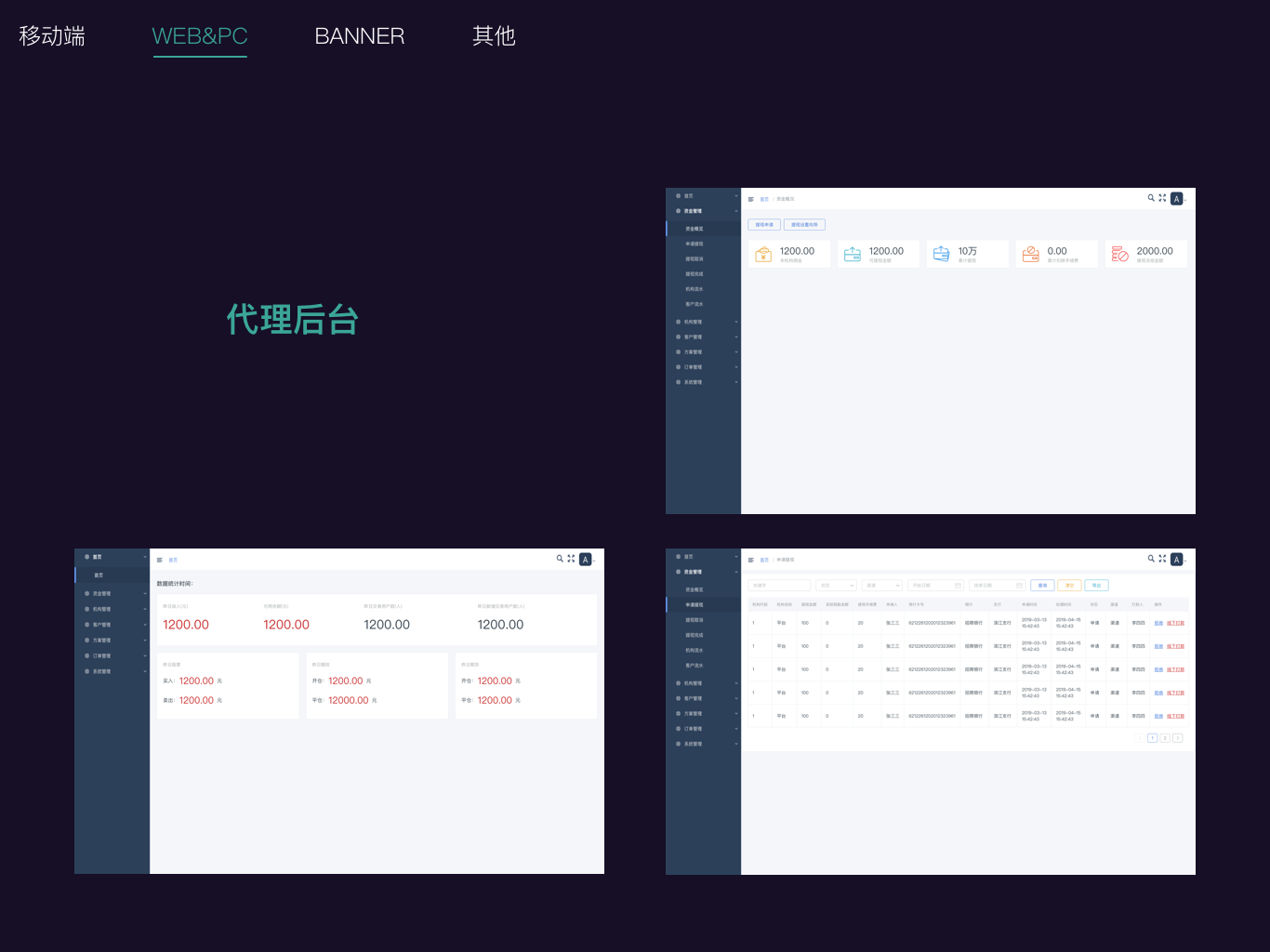Click 首页 breadcrumb link in funds overview screen

point(764,199)
